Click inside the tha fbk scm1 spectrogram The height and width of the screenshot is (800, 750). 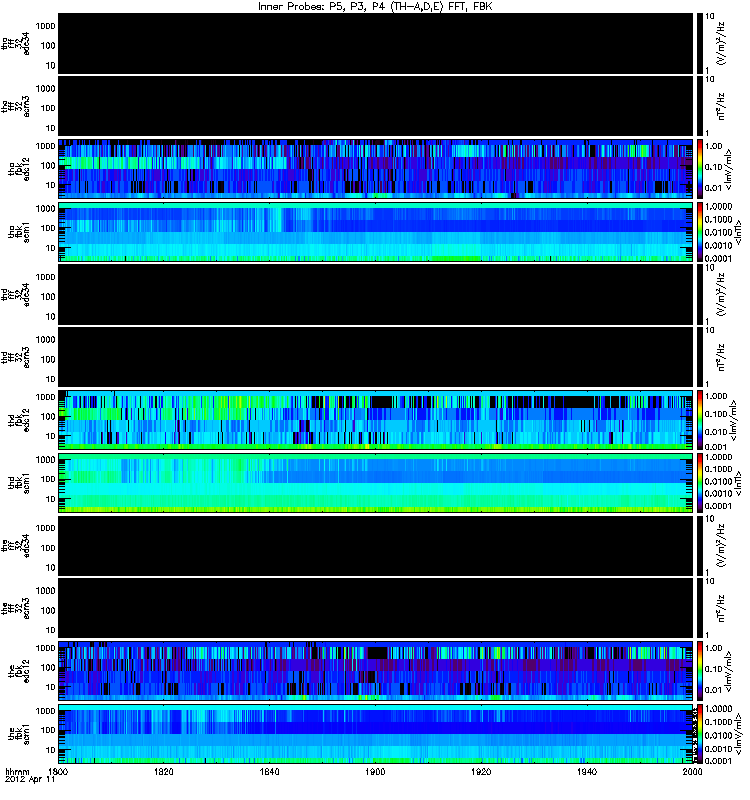376,232
